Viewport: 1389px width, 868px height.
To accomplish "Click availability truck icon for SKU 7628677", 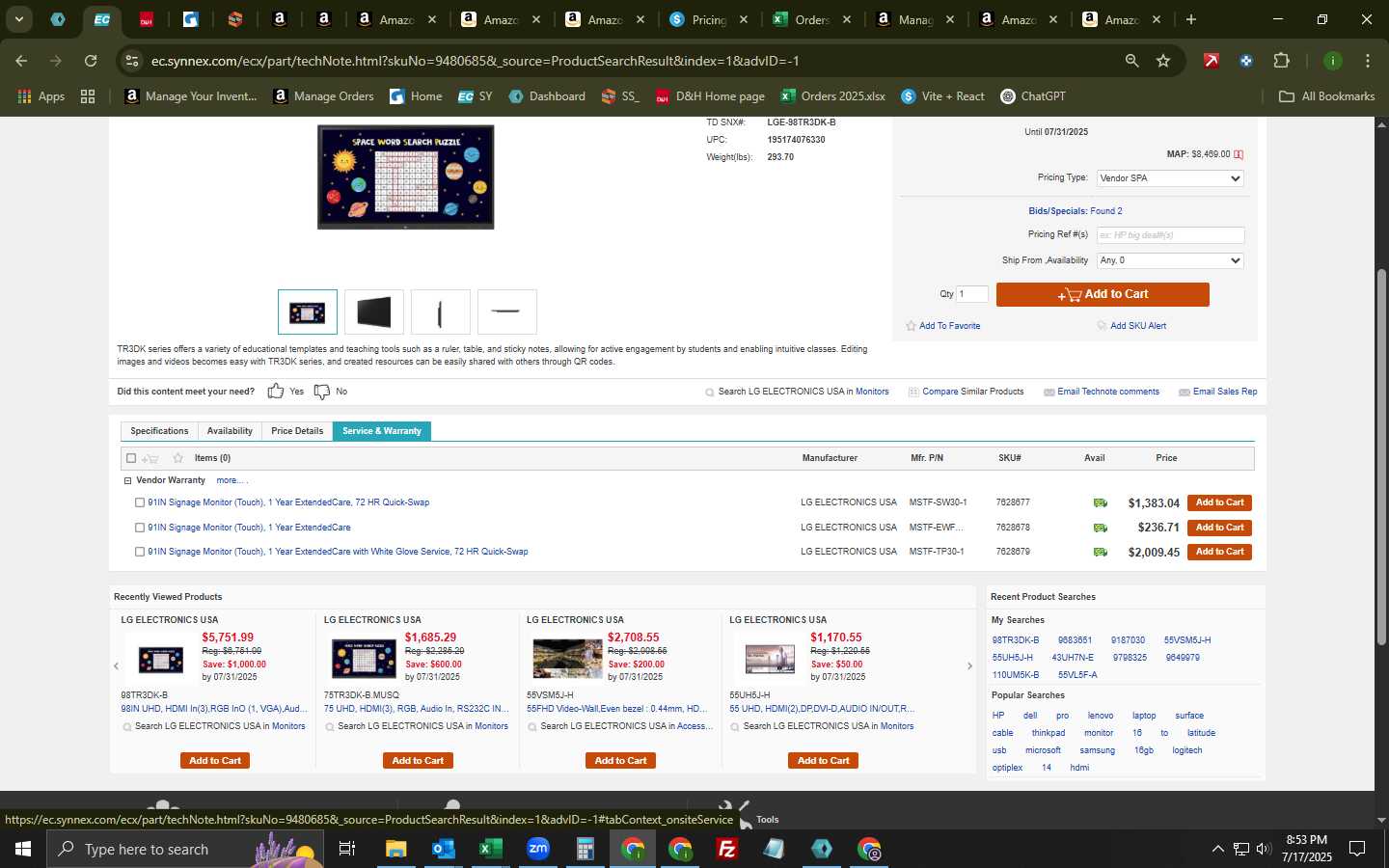I will (x=1100, y=502).
